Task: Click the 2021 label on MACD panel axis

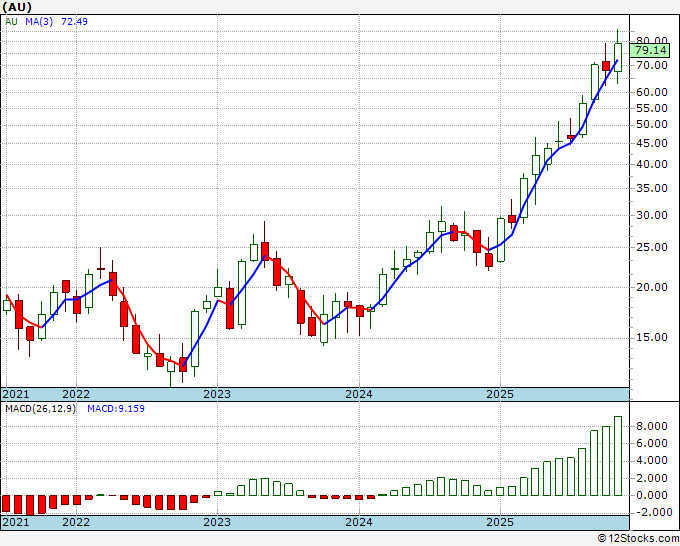Action: (x=16, y=522)
